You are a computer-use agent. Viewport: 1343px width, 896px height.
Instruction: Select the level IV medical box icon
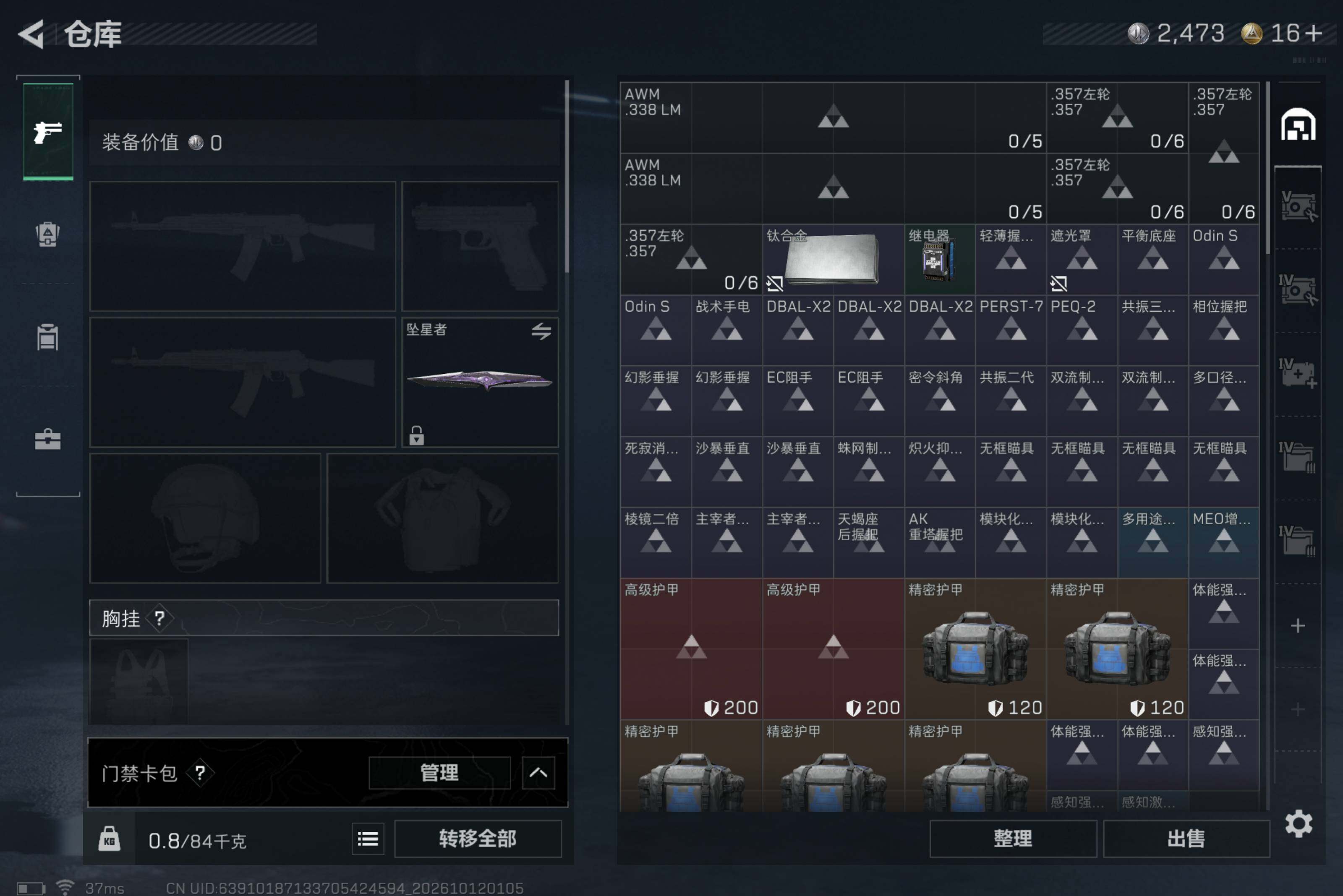coord(1298,373)
